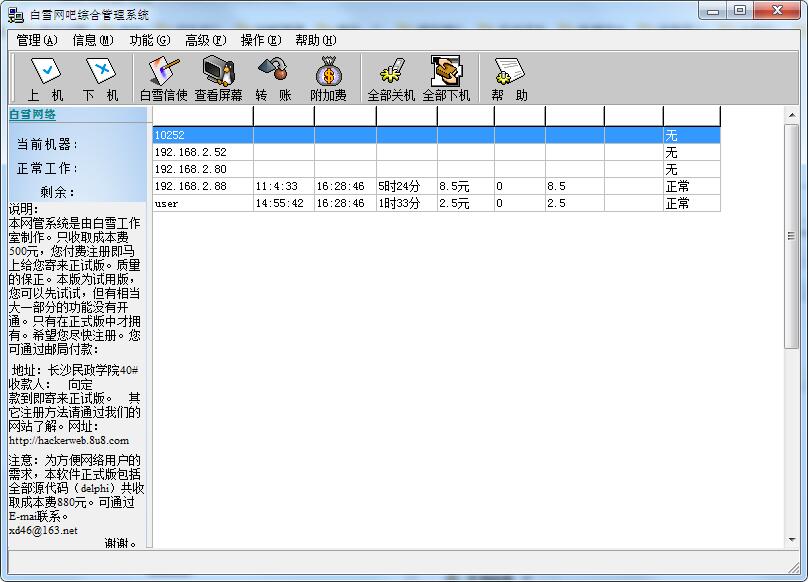This screenshot has width=808, height=582.
Task: Open the 高级(P) menu
Action: (x=205, y=40)
